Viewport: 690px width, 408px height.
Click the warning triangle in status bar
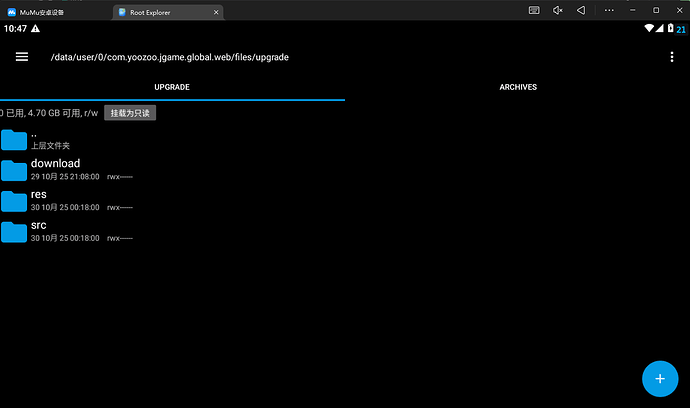(36, 29)
